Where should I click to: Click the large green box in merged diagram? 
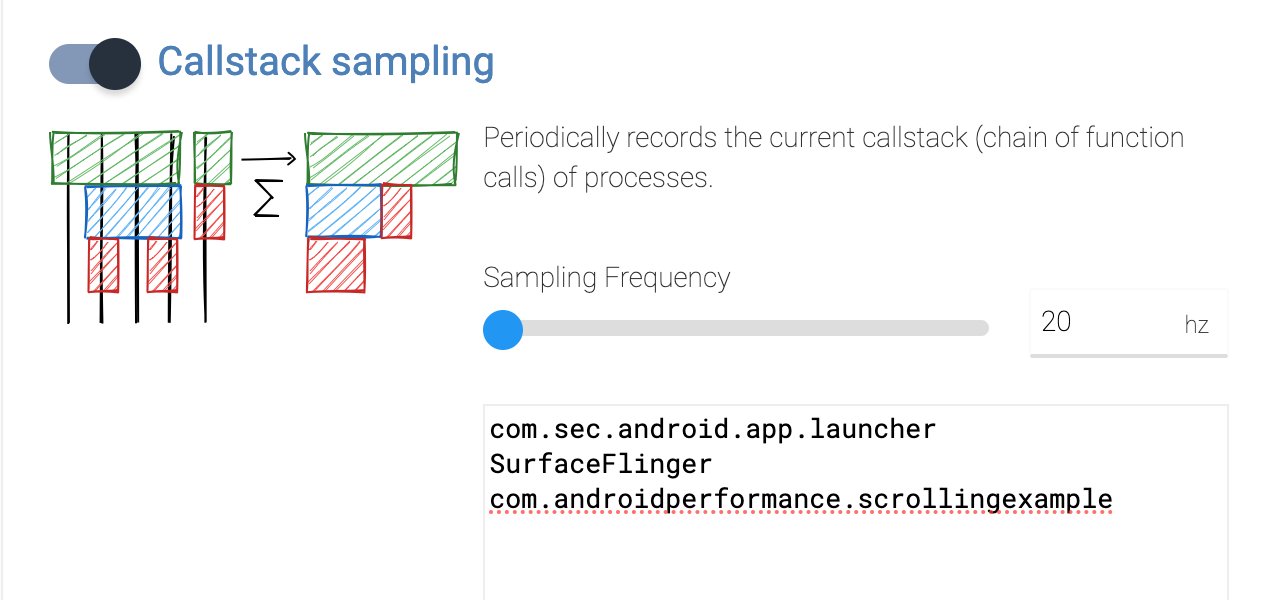(x=382, y=158)
